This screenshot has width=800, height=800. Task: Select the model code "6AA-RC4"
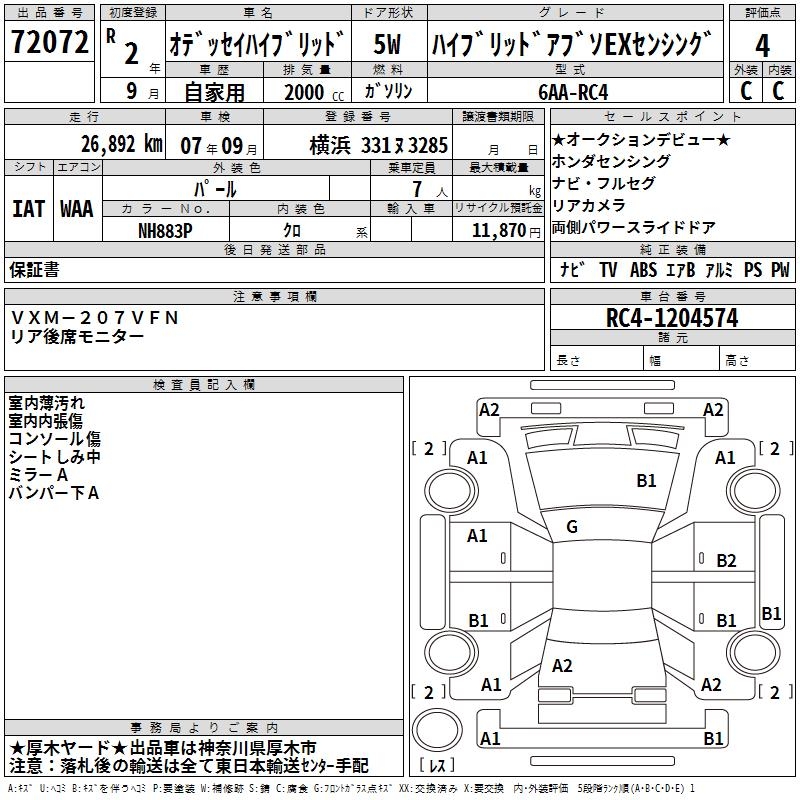tap(573, 92)
